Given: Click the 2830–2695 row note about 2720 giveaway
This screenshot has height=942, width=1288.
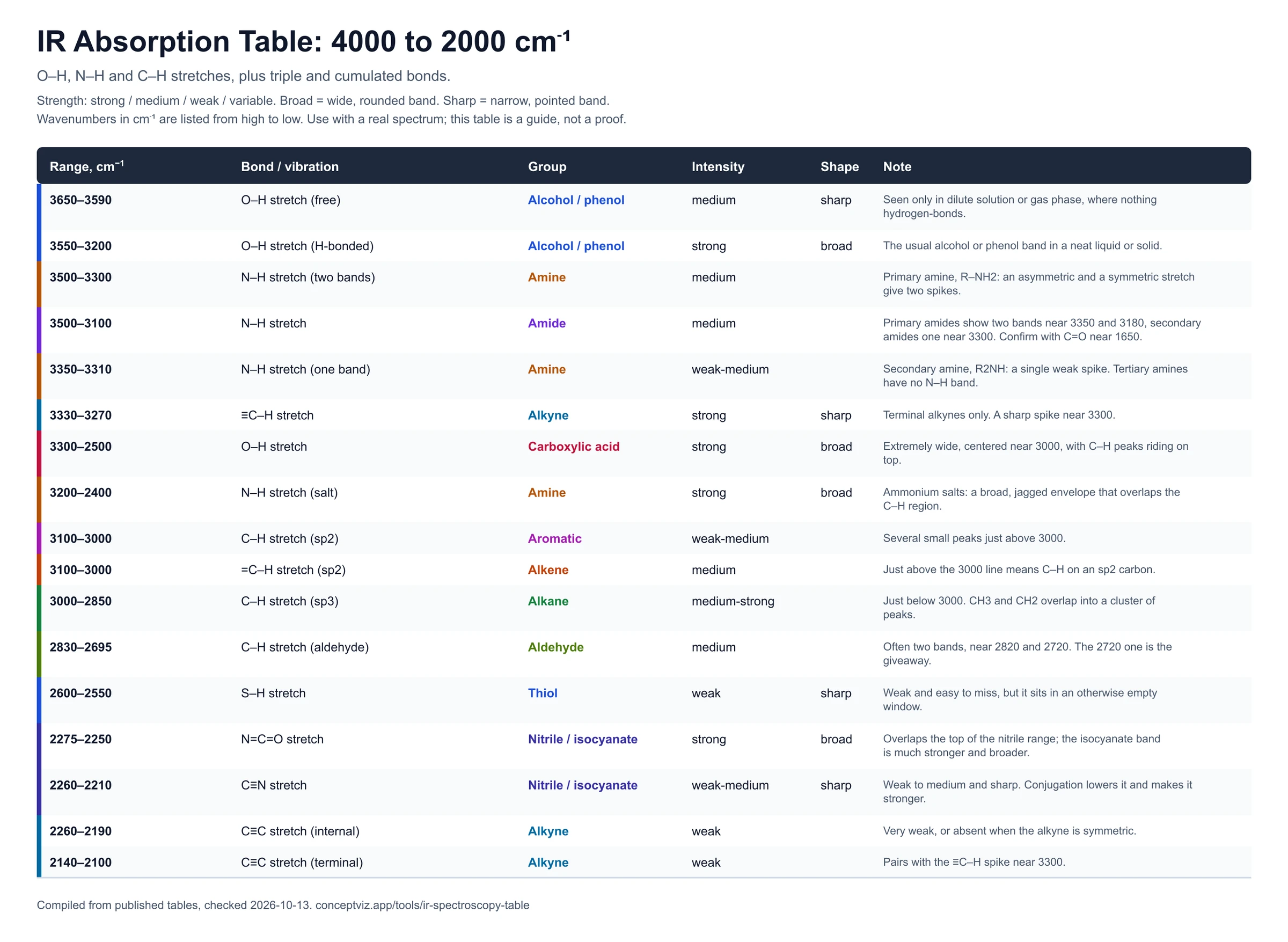Looking at the screenshot, I should [x=1027, y=654].
